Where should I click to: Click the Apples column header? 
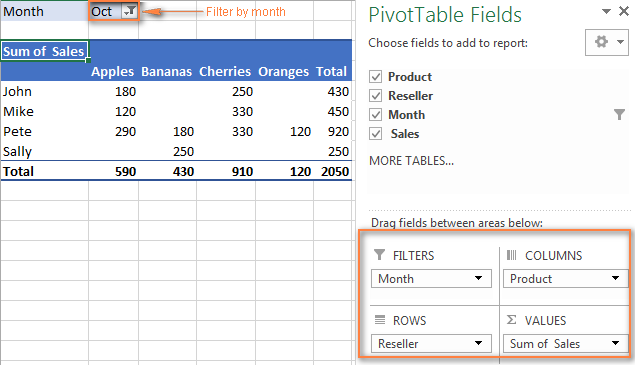click(x=113, y=71)
